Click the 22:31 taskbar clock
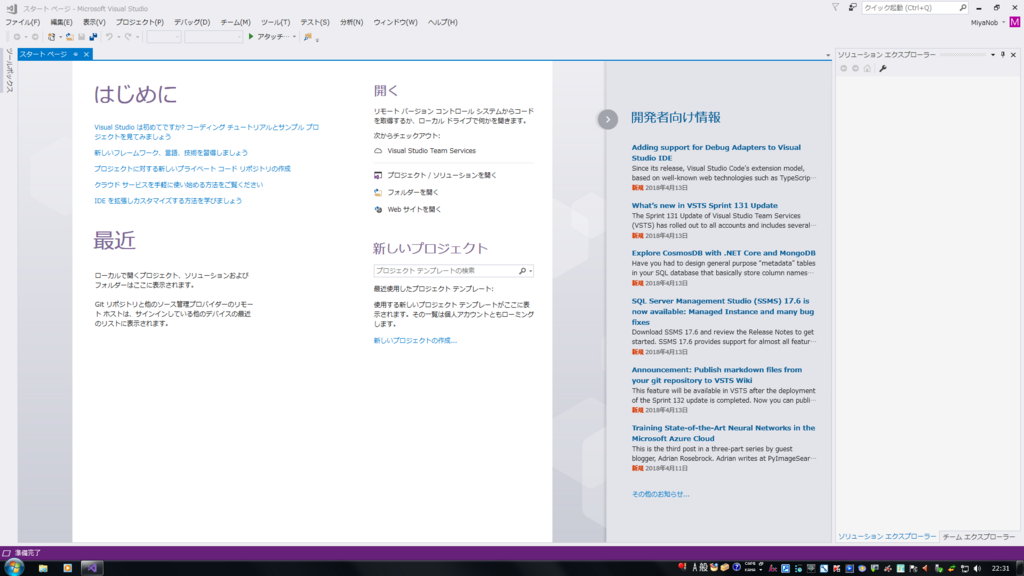 1000,569
